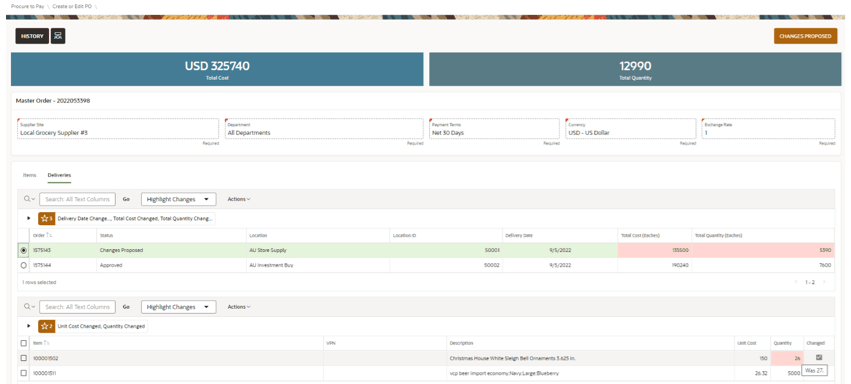Click the Approved status cell
This screenshot has width=851, height=384.
pos(172,265)
